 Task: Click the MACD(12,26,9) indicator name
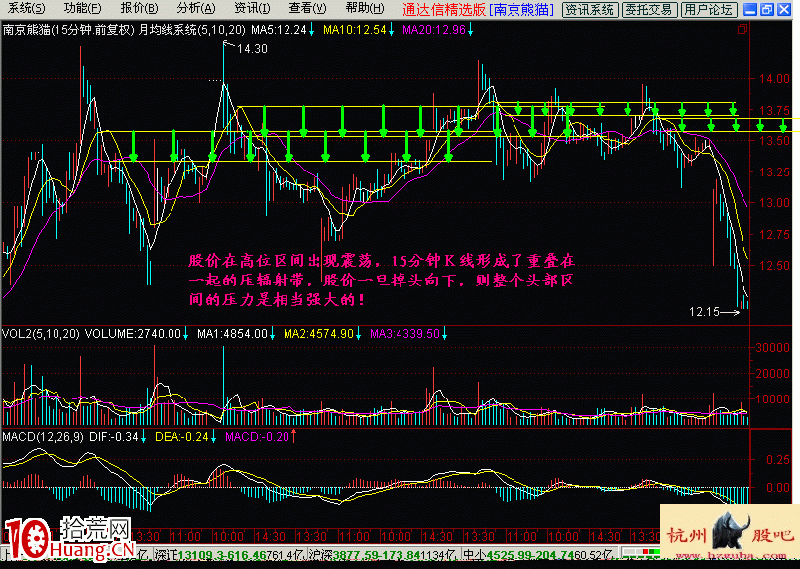tap(43, 437)
